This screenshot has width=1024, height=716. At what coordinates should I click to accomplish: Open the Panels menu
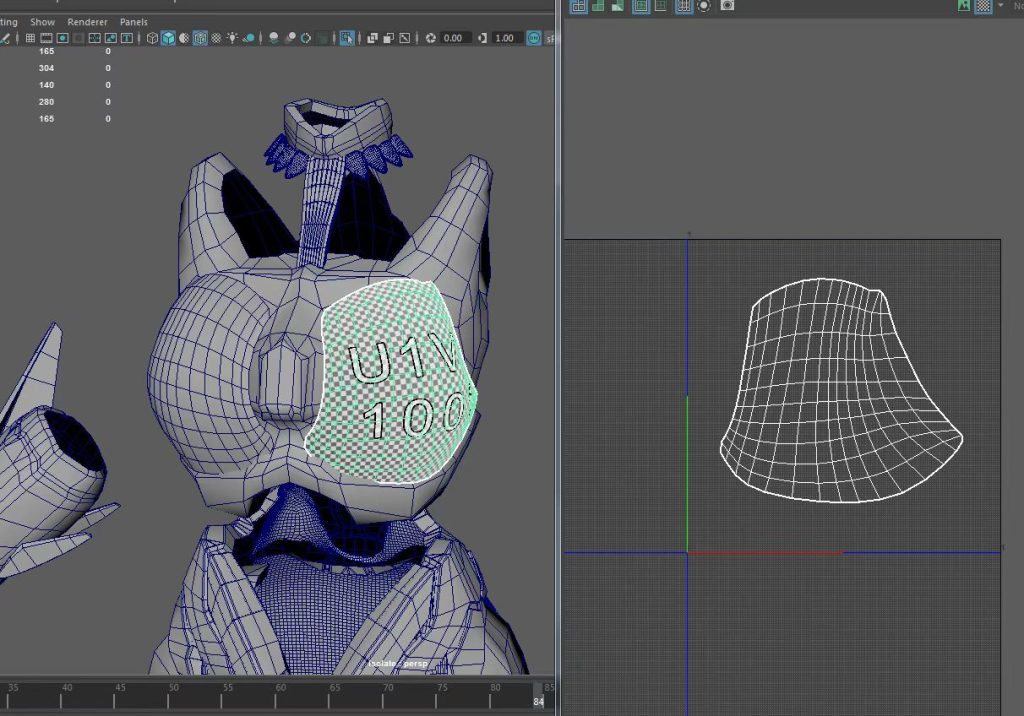134,22
